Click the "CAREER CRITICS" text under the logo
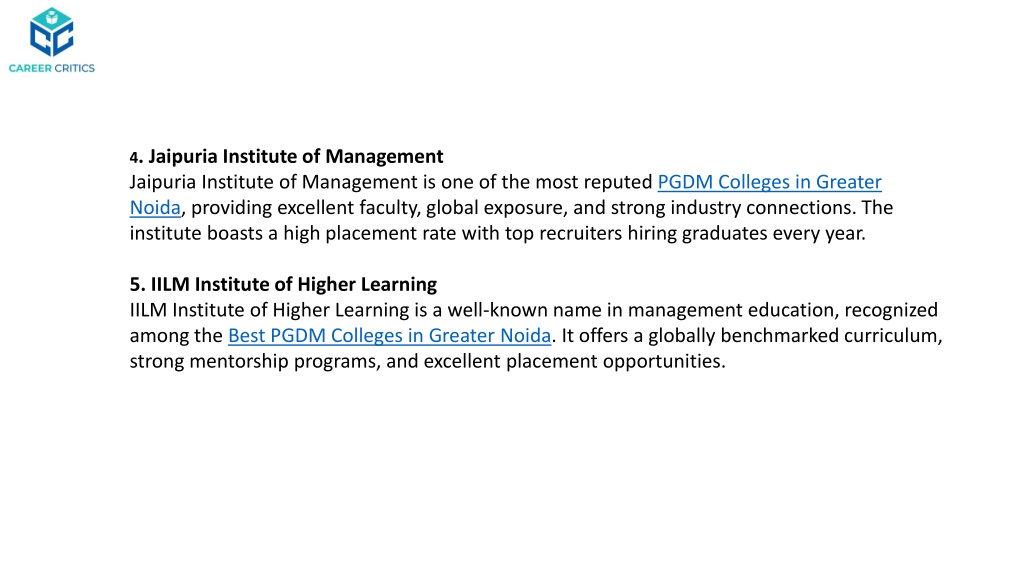The image size is (1024, 576). pos(52,68)
